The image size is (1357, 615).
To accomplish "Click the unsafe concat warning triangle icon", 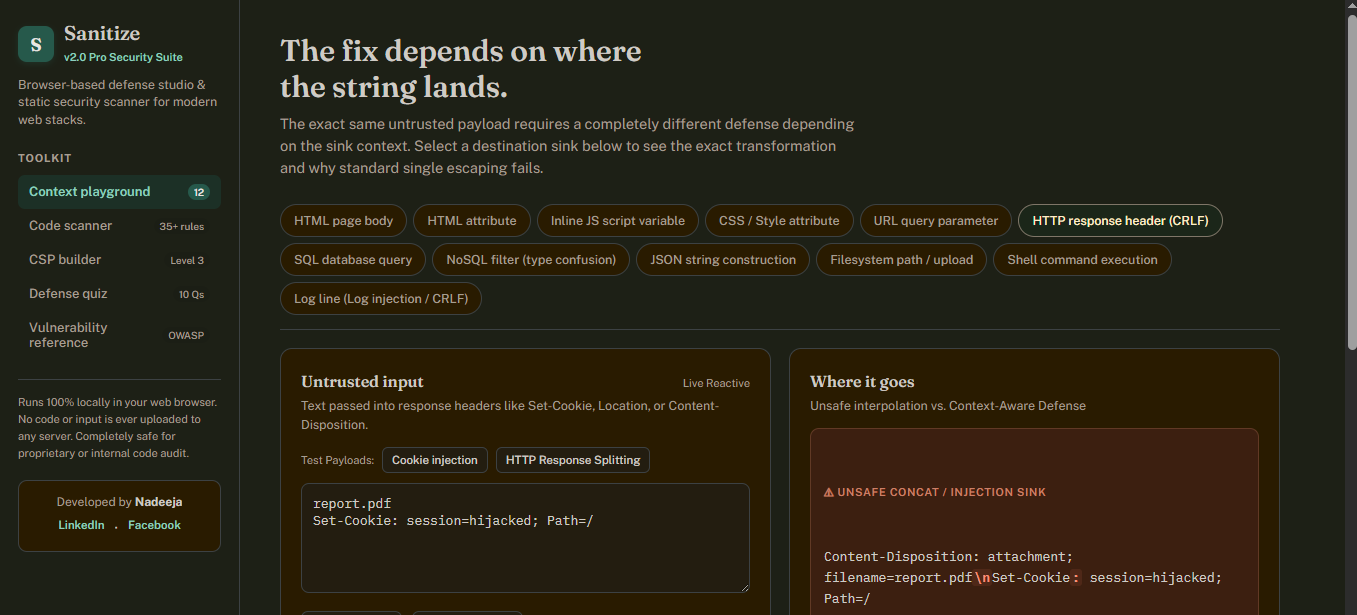I will click(829, 492).
